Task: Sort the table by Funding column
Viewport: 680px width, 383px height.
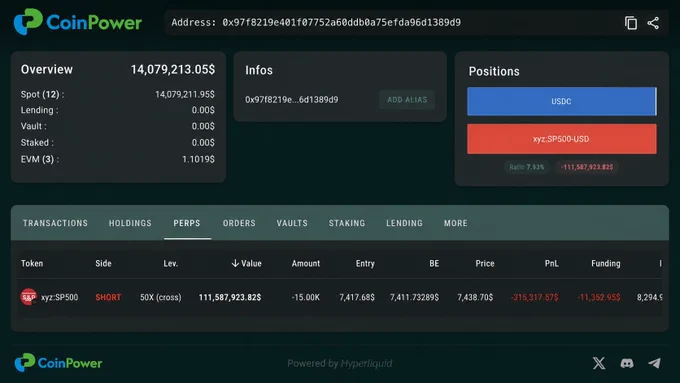Action: point(605,263)
